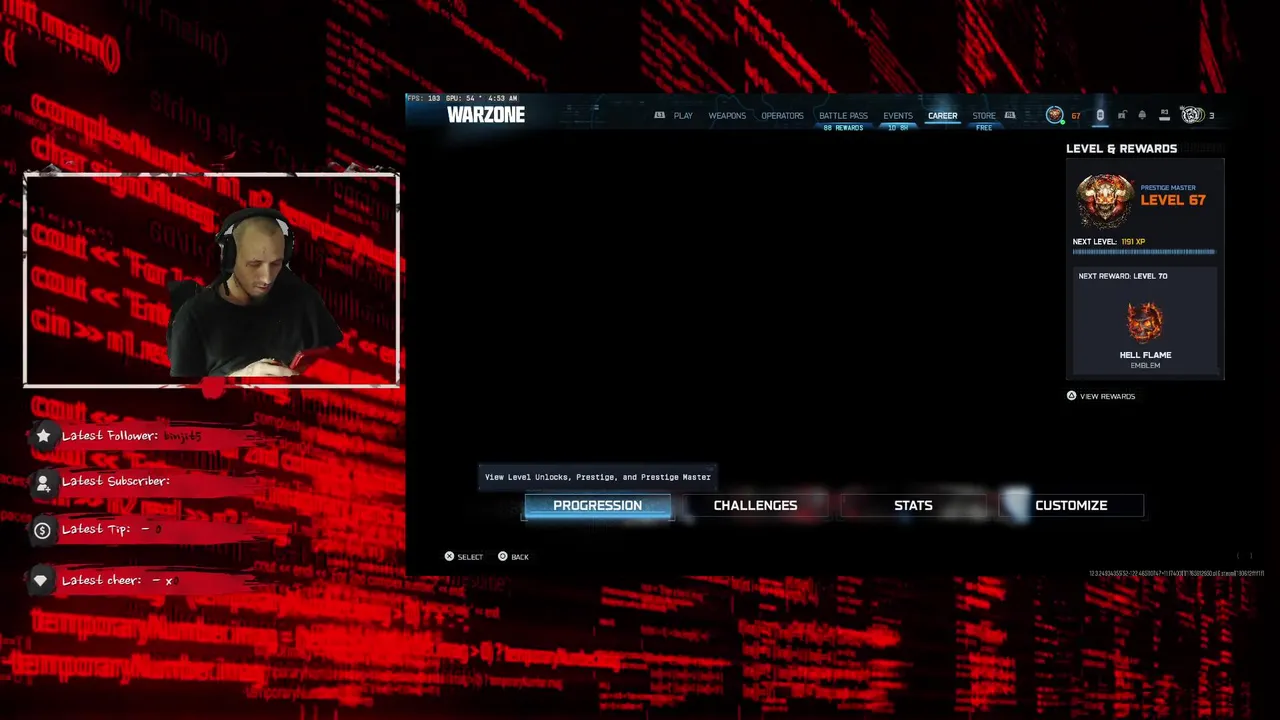
Task: Select the CAREER tab
Action: click(942, 116)
